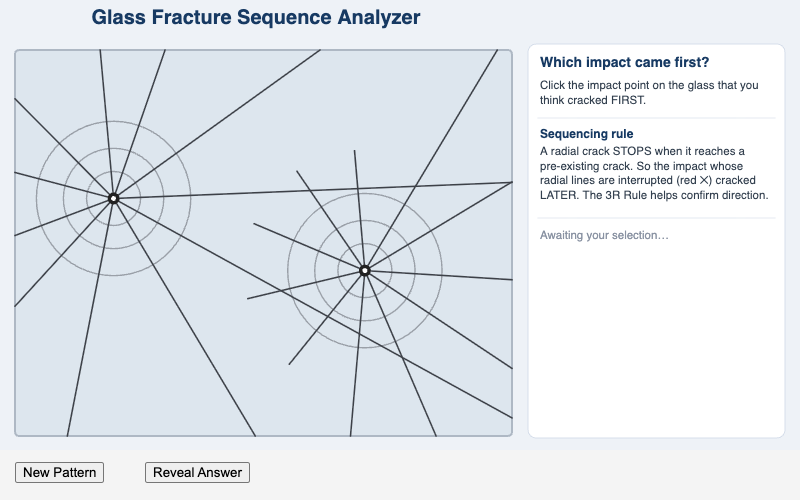Select the left impact point on the glass
Viewport: 800px width, 502px height.
point(114,198)
